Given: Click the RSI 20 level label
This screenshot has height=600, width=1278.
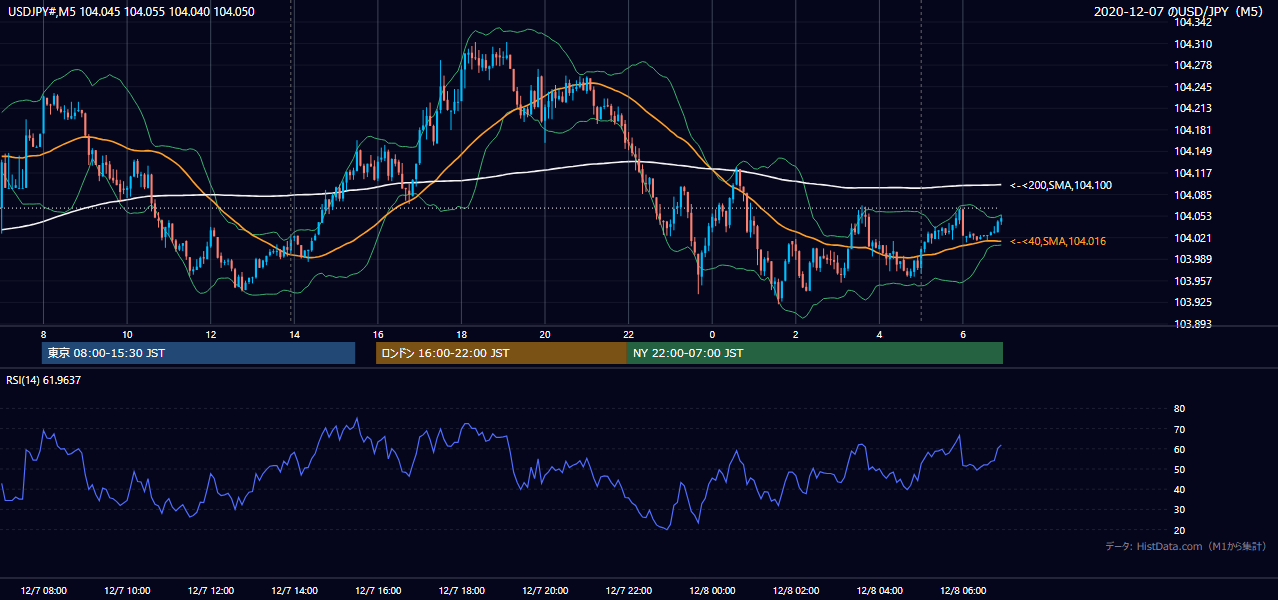Looking at the screenshot, I should point(1179,530).
